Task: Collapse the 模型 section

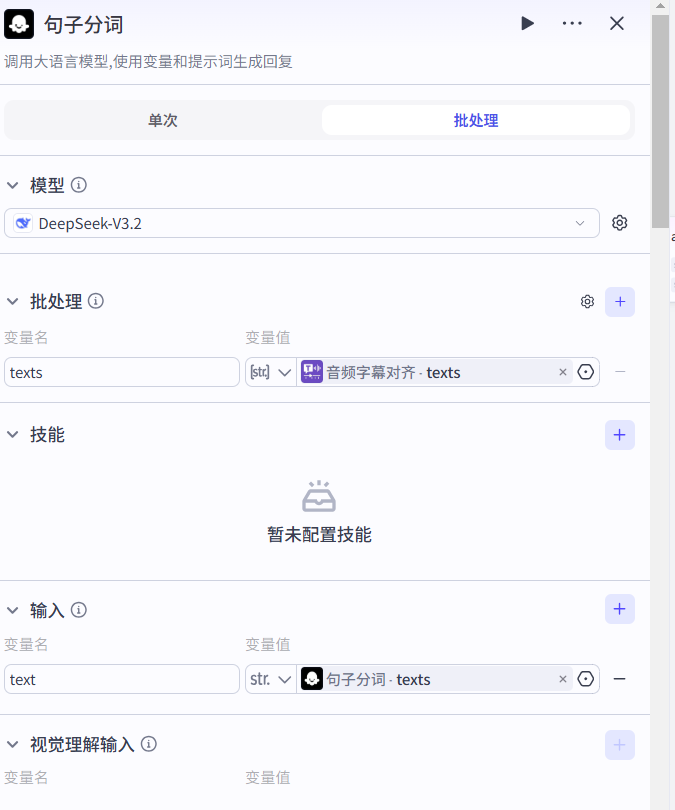Action: [x=12, y=185]
